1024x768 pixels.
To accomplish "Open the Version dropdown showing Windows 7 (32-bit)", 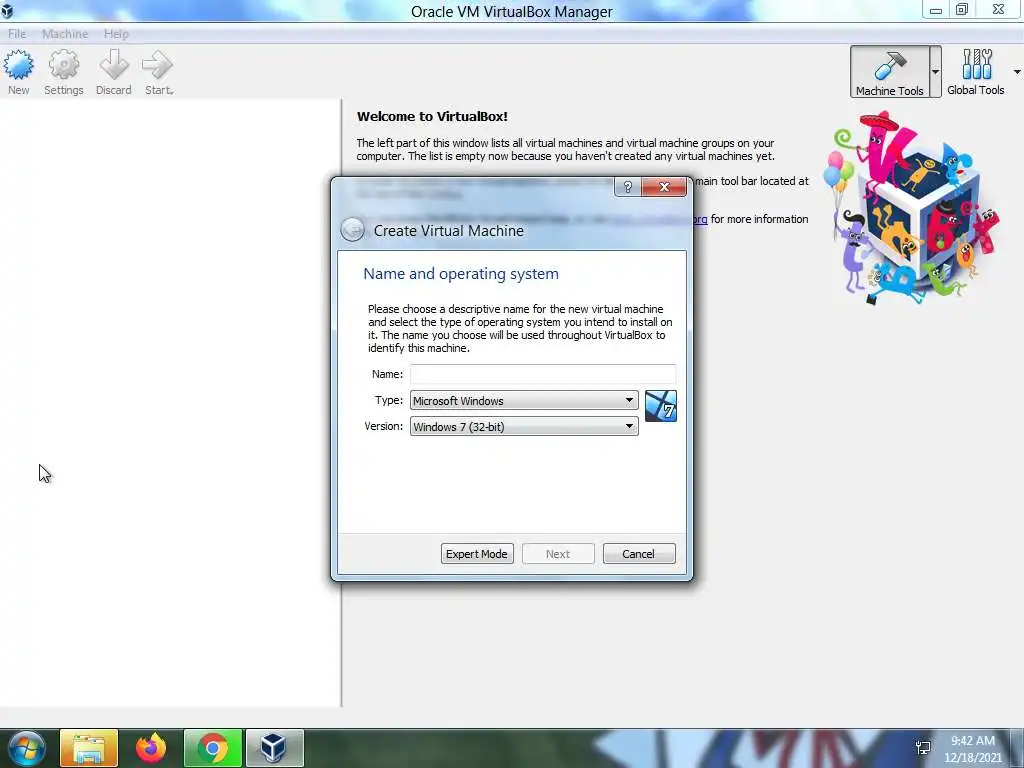I will click(x=524, y=426).
